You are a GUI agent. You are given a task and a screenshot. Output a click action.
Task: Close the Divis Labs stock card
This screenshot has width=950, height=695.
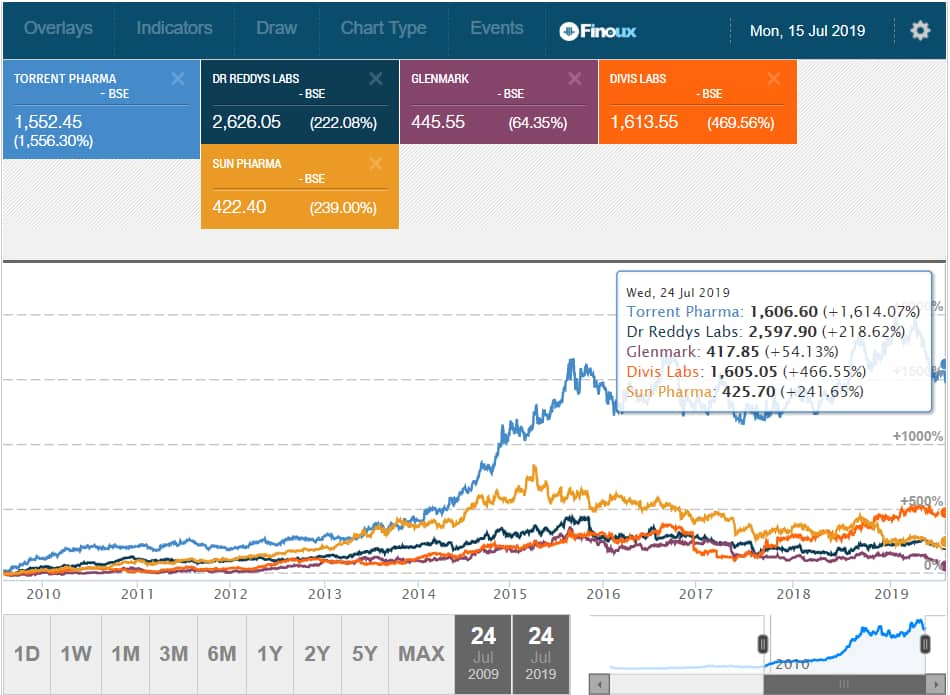(773, 79)
